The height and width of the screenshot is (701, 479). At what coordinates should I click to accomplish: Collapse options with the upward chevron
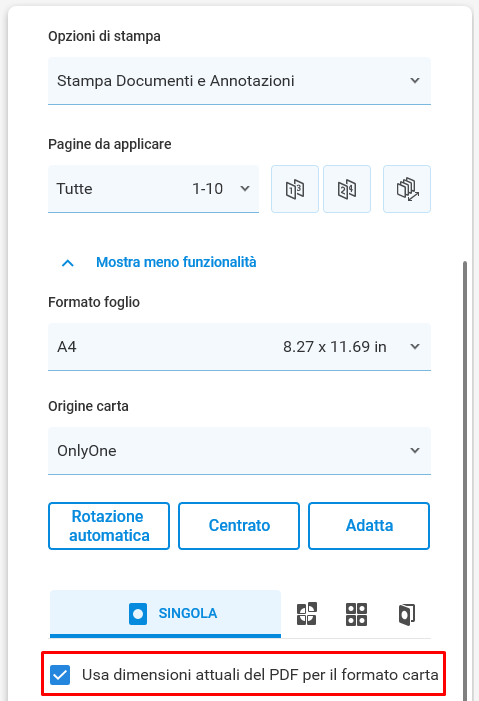[68, 263]
